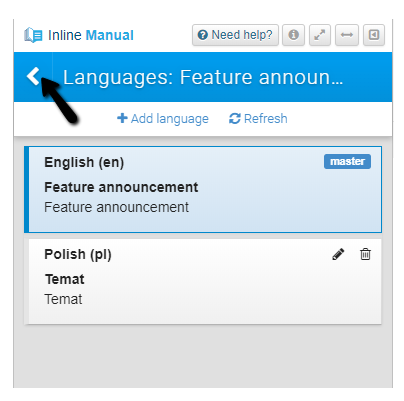
Task: Click Add language link
Action: 163,118
